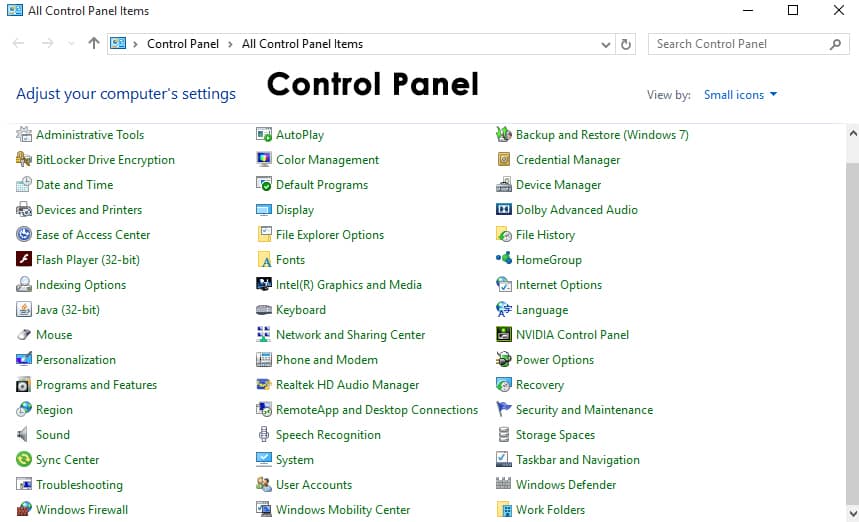Select All Control Panel Items breadcrumb
This screenshot has width=859, height=522.
[302, 44]
